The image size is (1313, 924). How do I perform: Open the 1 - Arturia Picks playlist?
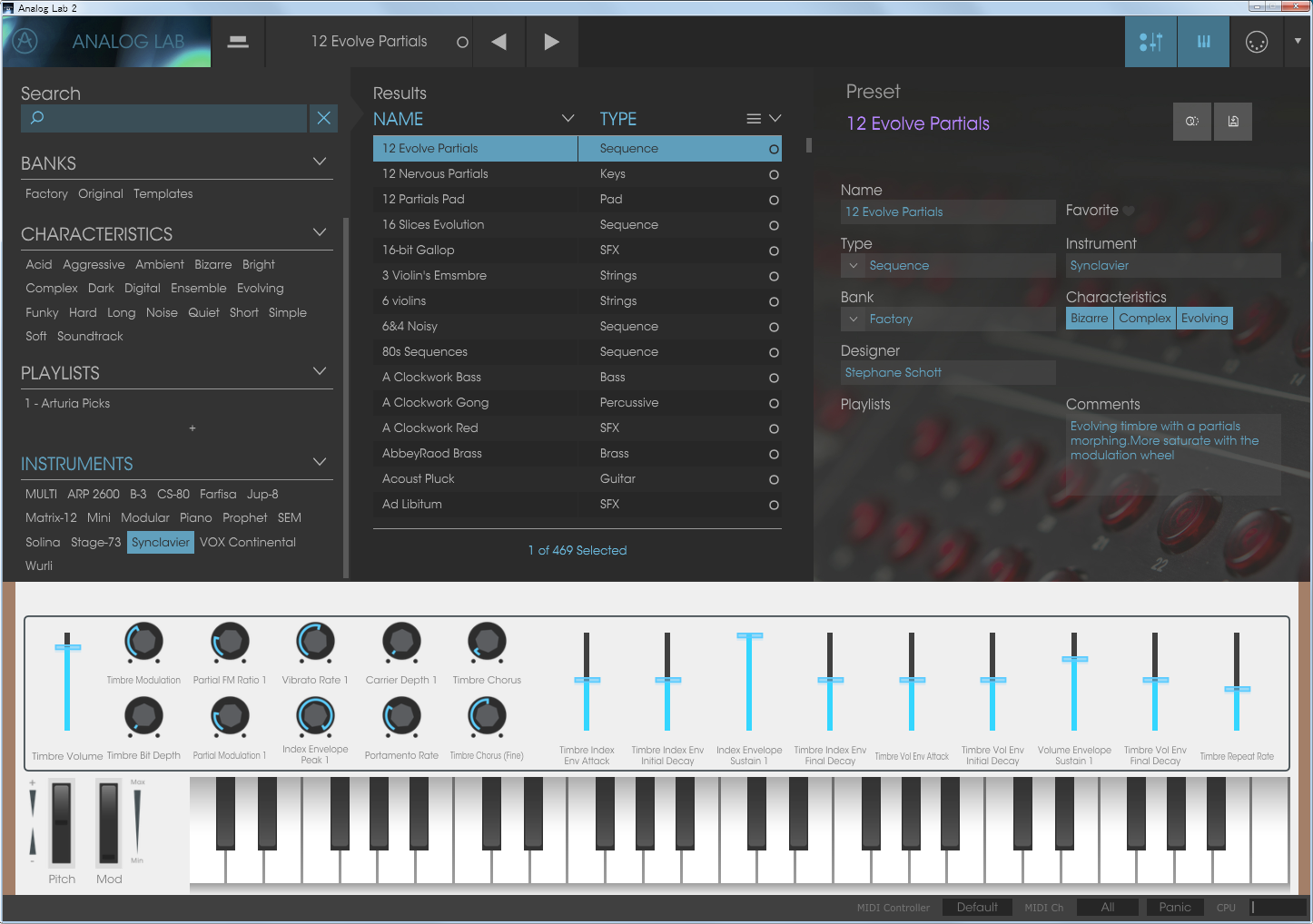pos(67,403)
